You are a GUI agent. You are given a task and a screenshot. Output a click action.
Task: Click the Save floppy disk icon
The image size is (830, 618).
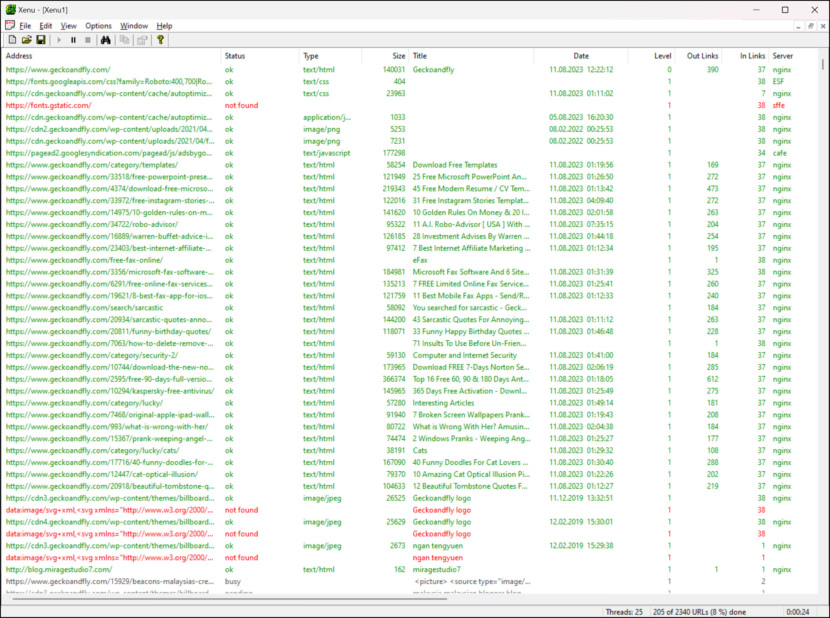(41, 40)
